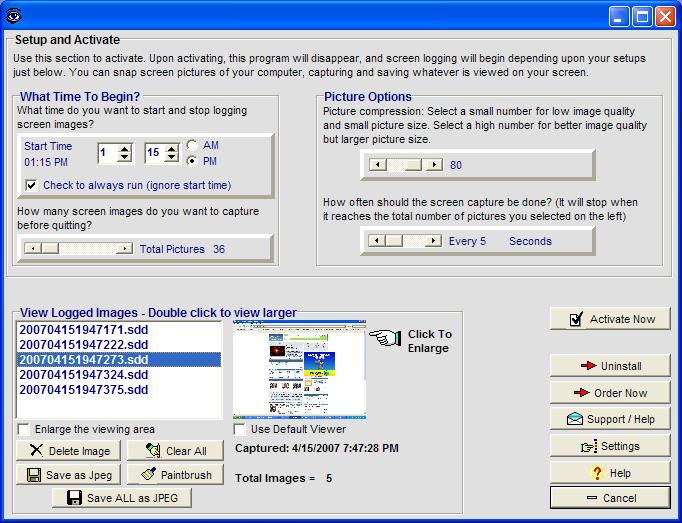Click left arrow of Total Pictures slider

coord(33,248)
